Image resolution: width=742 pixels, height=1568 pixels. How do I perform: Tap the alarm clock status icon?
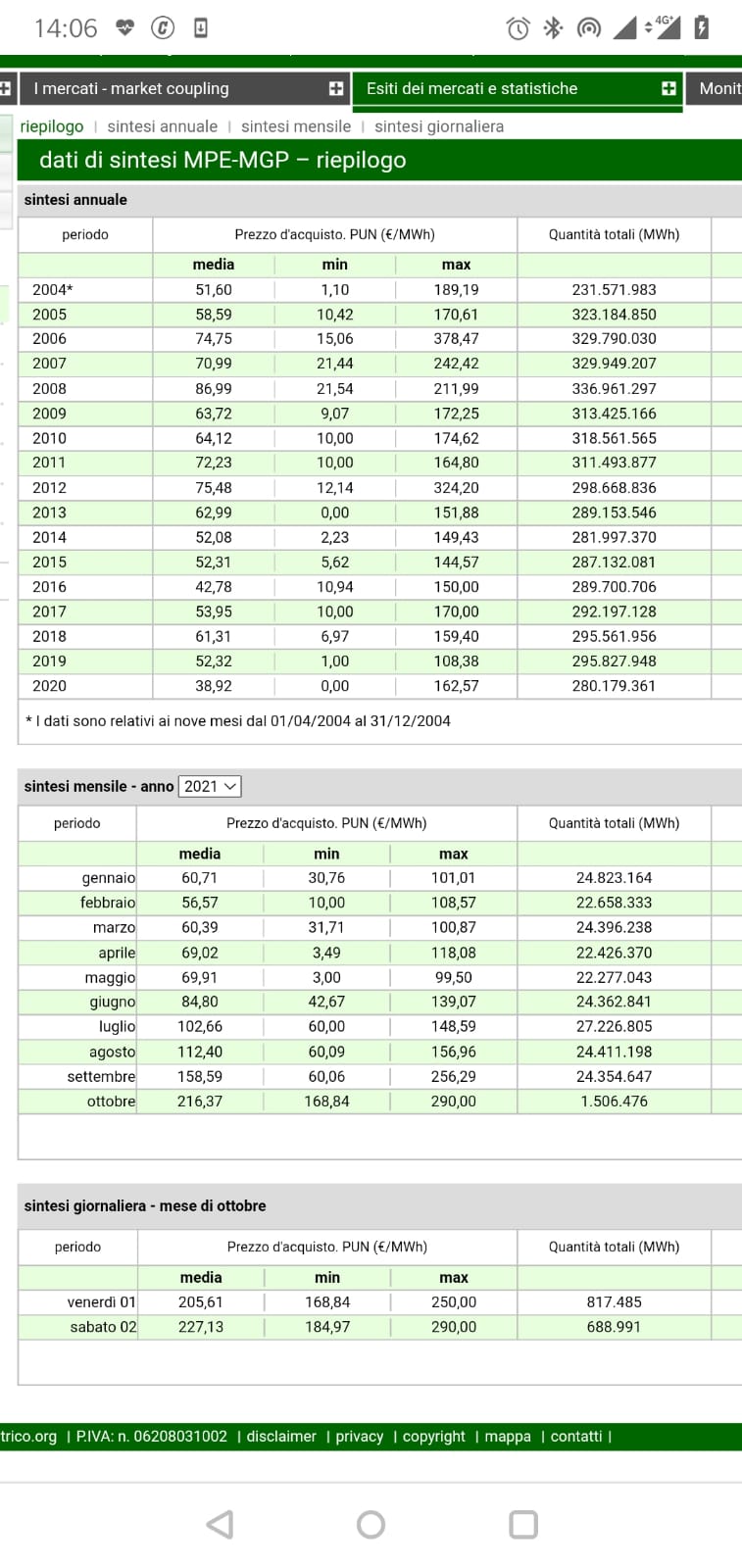(518, 28)
